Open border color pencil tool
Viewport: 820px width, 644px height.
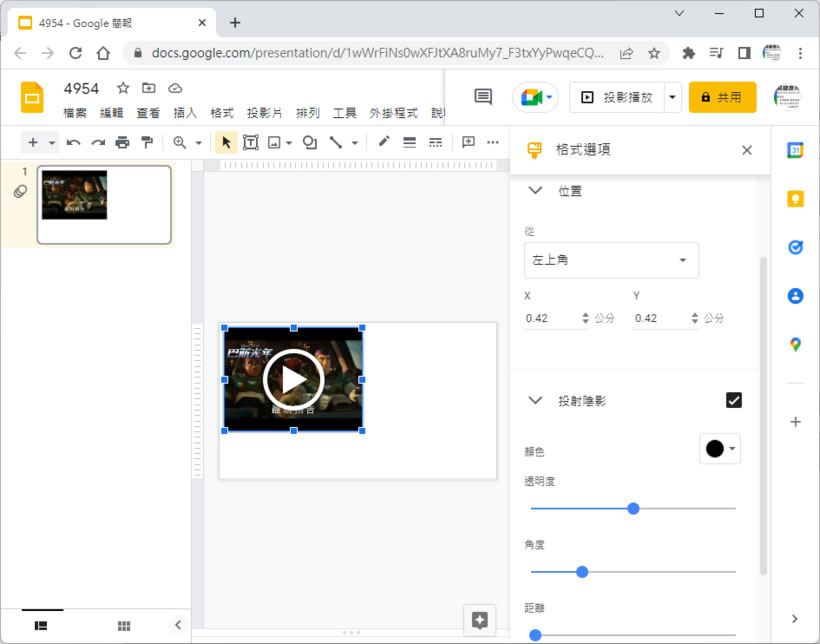click(x=384, y=142)
